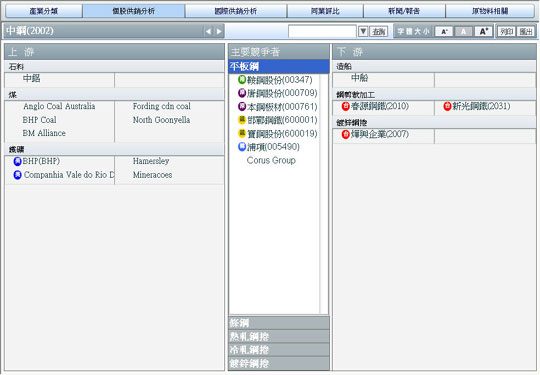Select 新光鋼鐵(2031) downstream company
The width and height of the screenshot is (540, 375).
coord(481,106)
